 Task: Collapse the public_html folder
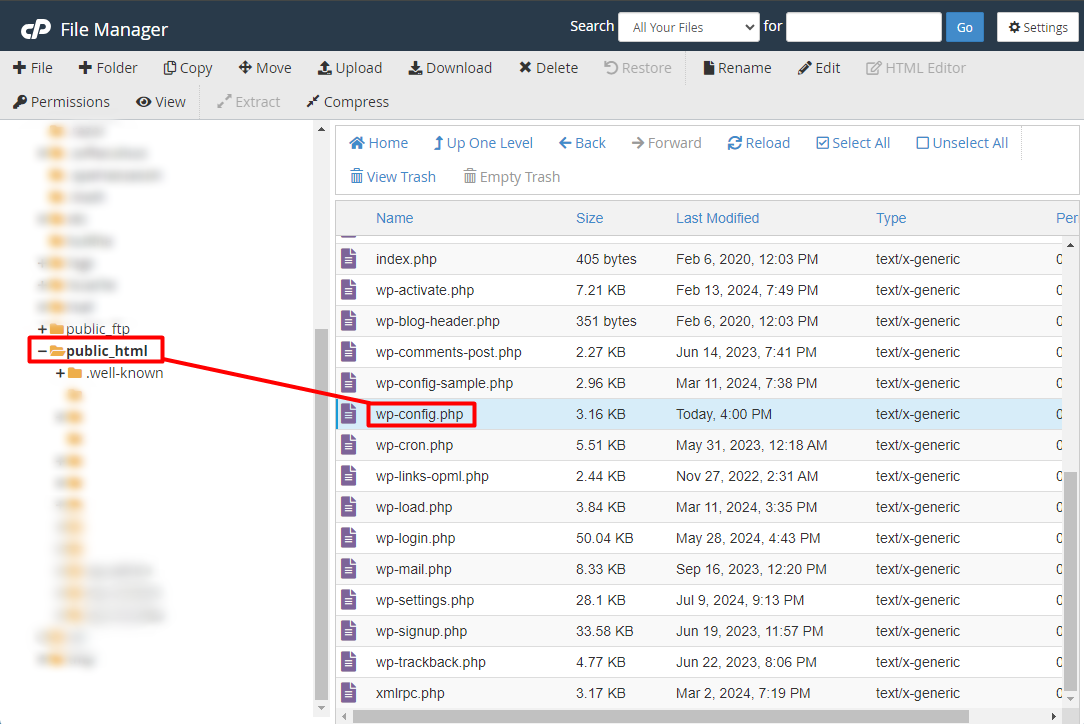point(42,351)
